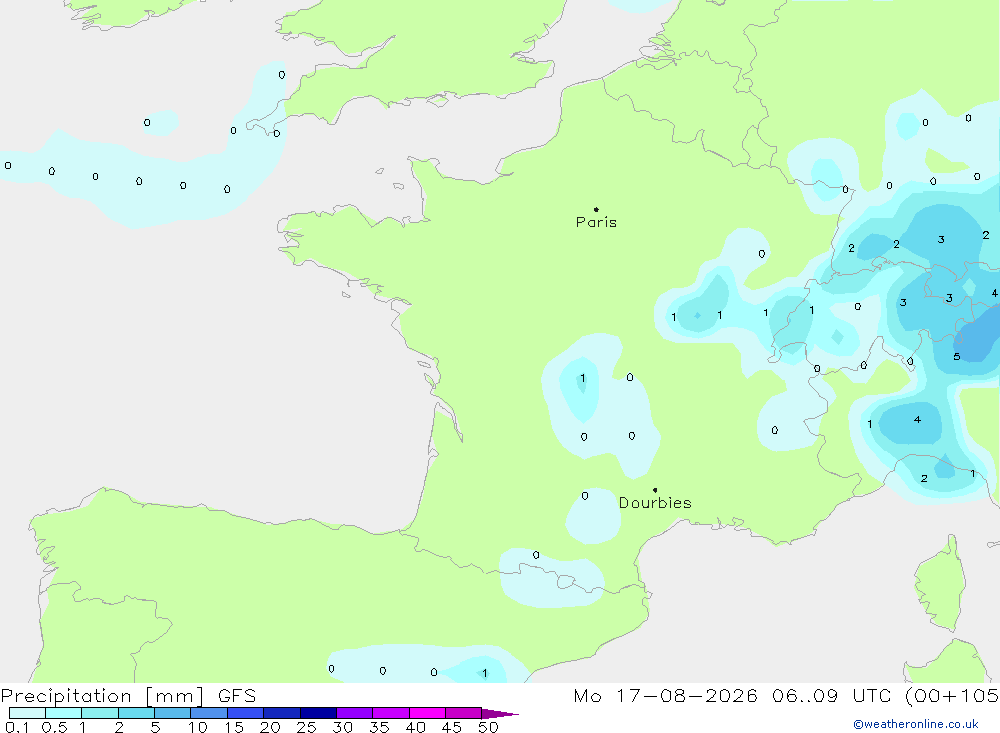1000x733 pixels.
Task: Click the Corsica island on the map
Action: coord(941,584)
